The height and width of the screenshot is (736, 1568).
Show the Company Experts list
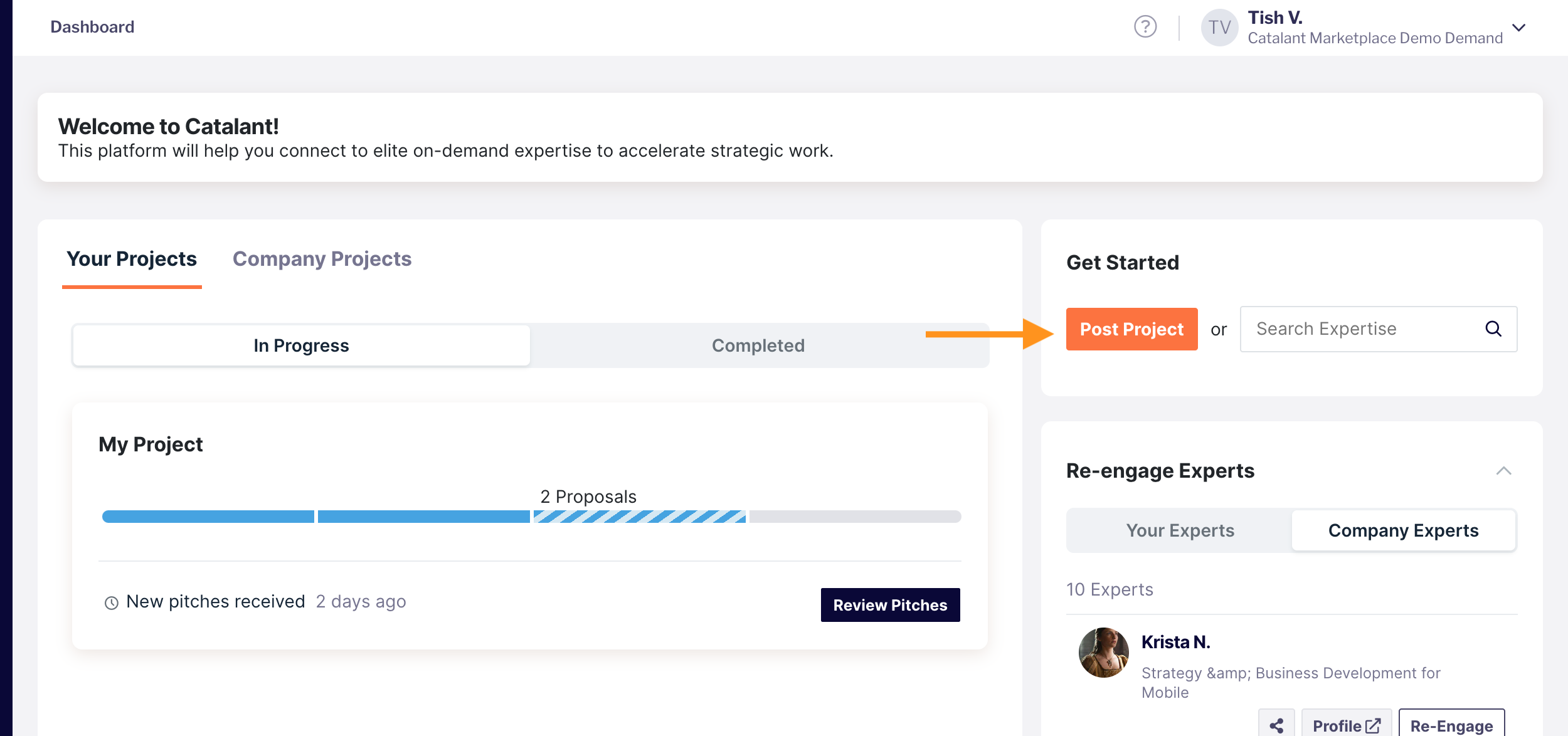click(x=1404, y=530)
